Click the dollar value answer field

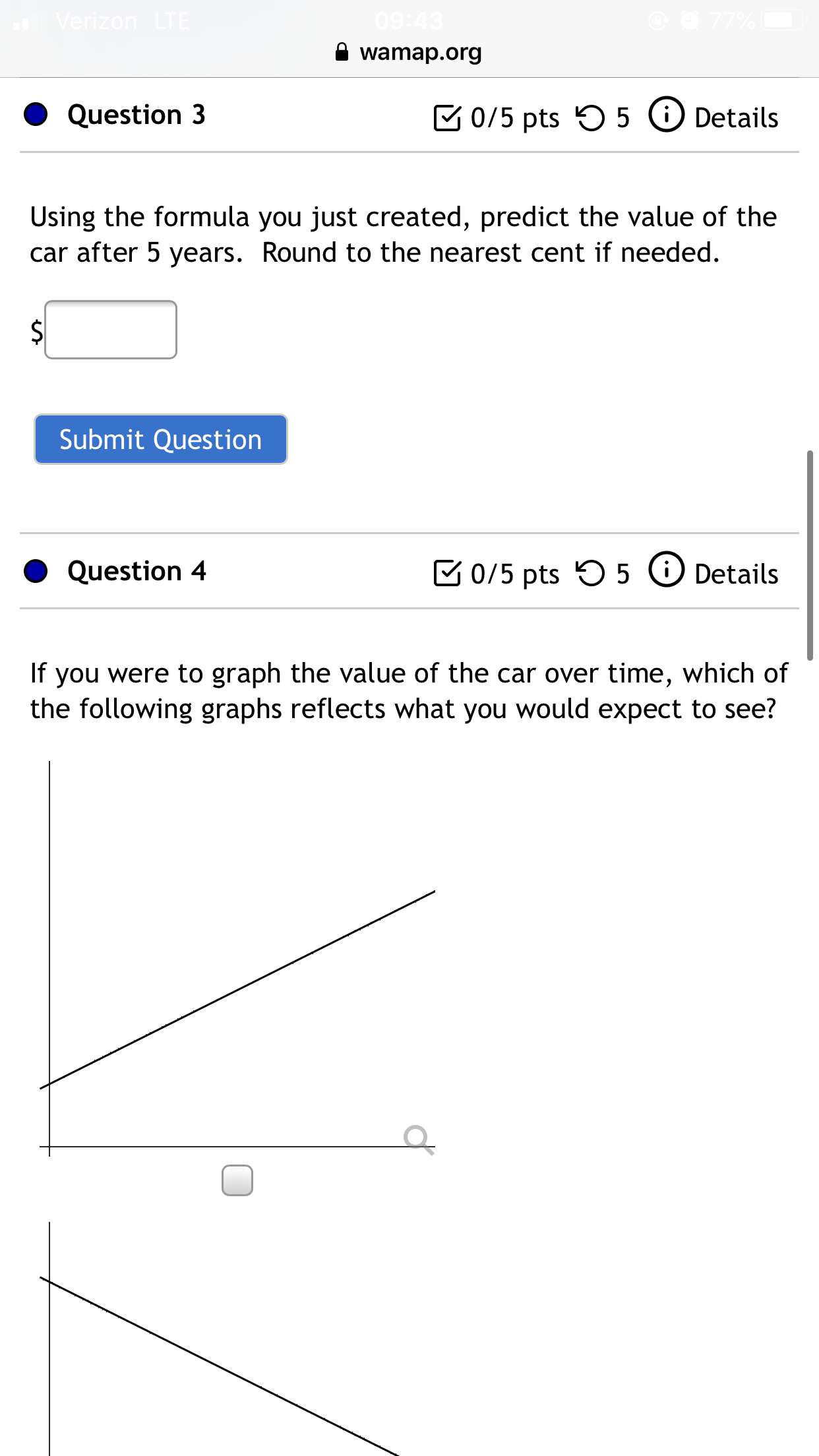click(111, 330)
